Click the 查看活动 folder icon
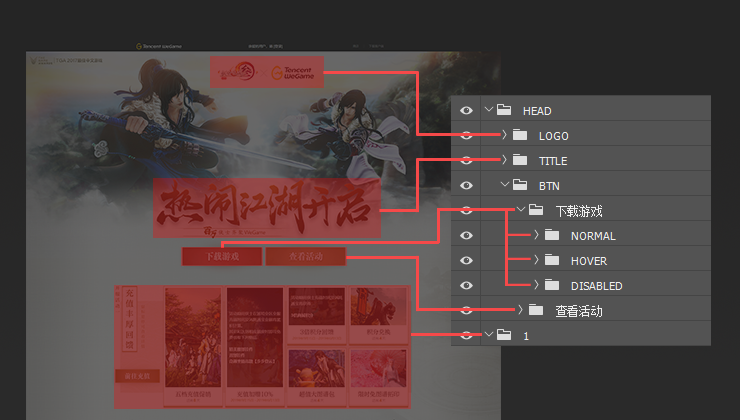740x420 pixels. coord(536,310)
